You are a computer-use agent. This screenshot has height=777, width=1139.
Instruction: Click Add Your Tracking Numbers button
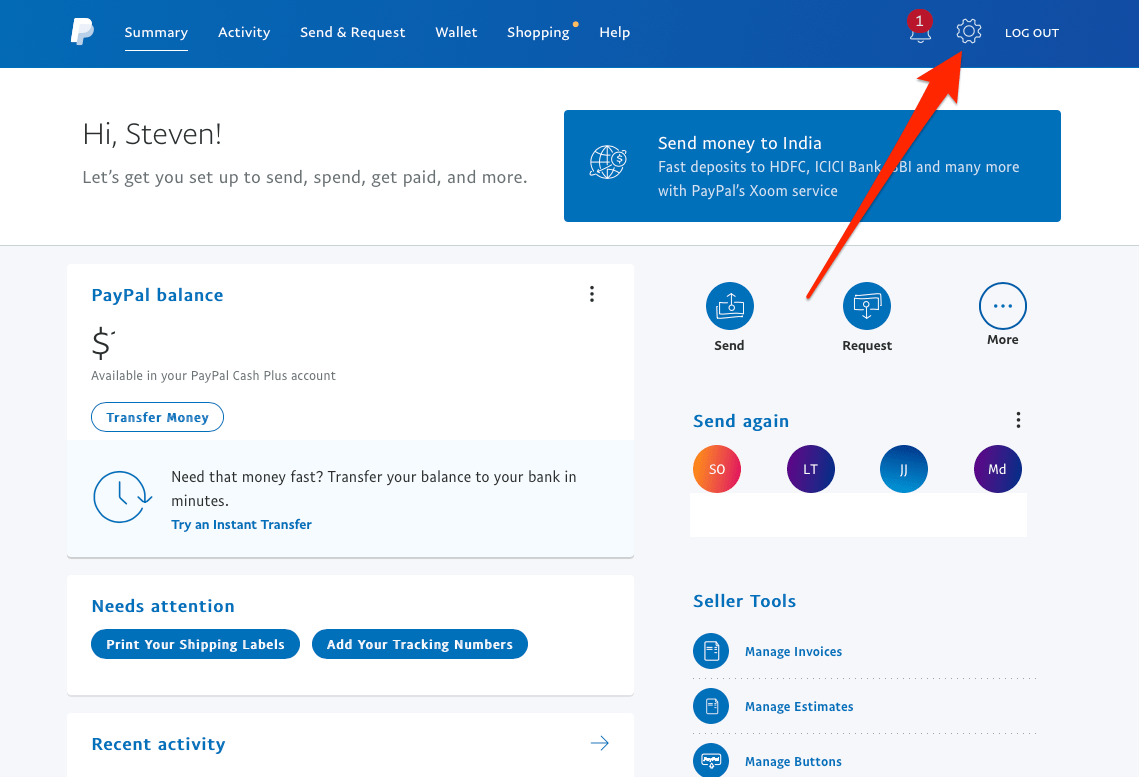(x=420, y=644)
